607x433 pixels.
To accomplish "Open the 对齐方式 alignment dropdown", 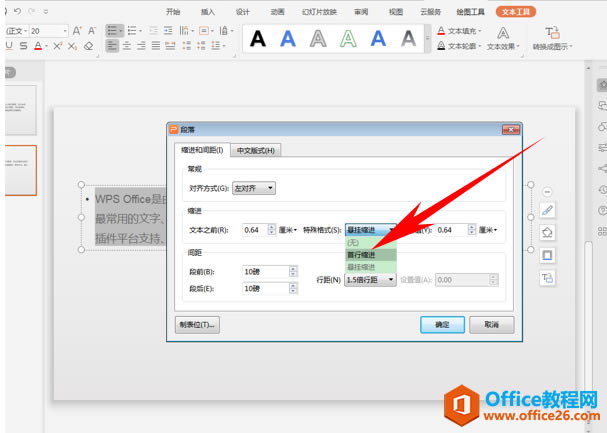I will pos(254,188).
